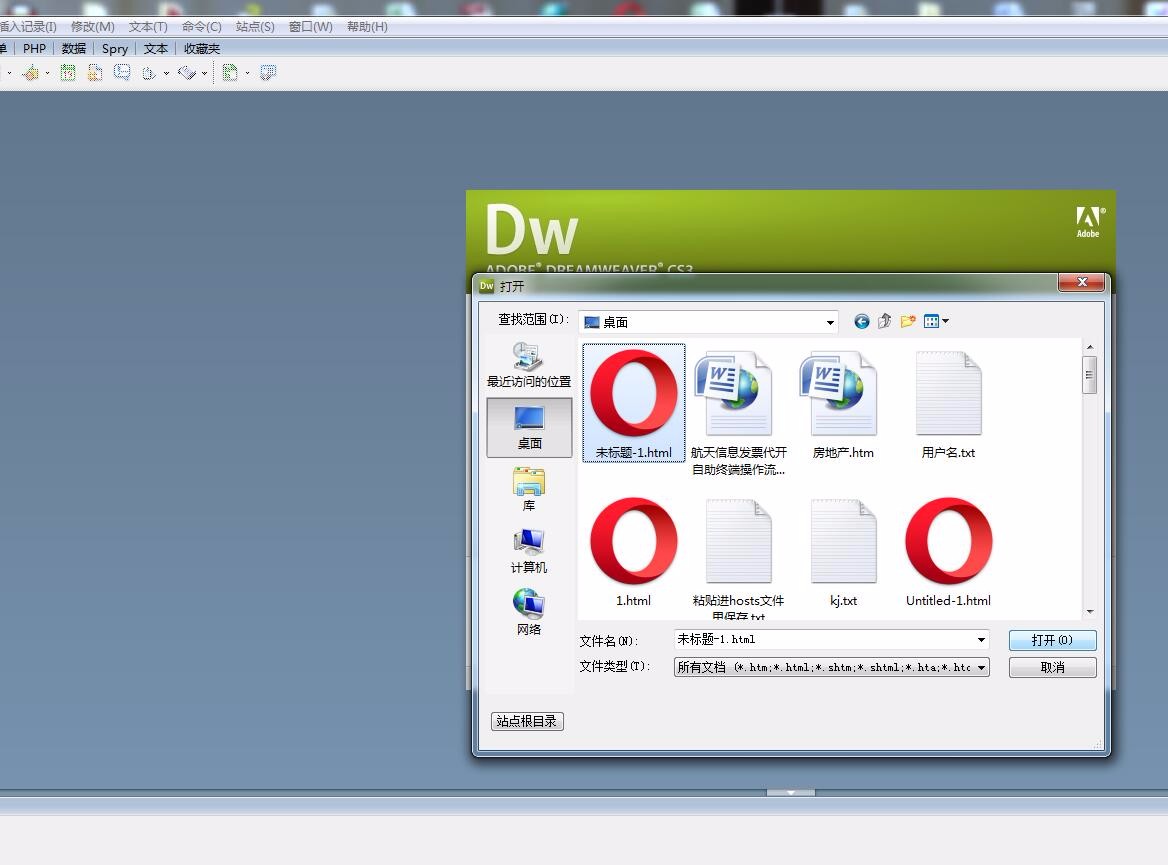Select file kj.txt
The height and width of the screenshot is (865, 1168).
[x=843, y=551]
